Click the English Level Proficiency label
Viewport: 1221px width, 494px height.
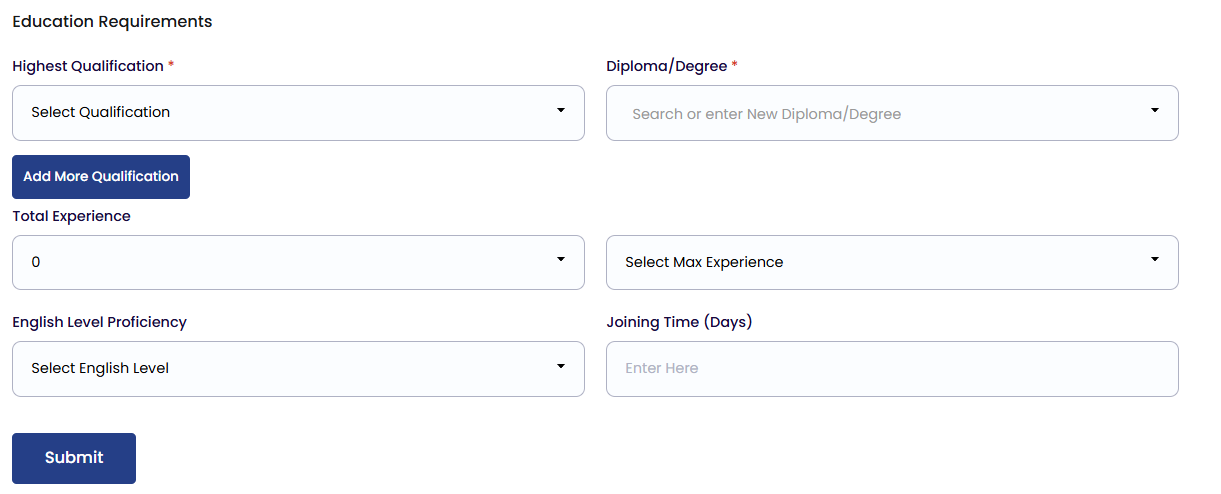(100, 322)
